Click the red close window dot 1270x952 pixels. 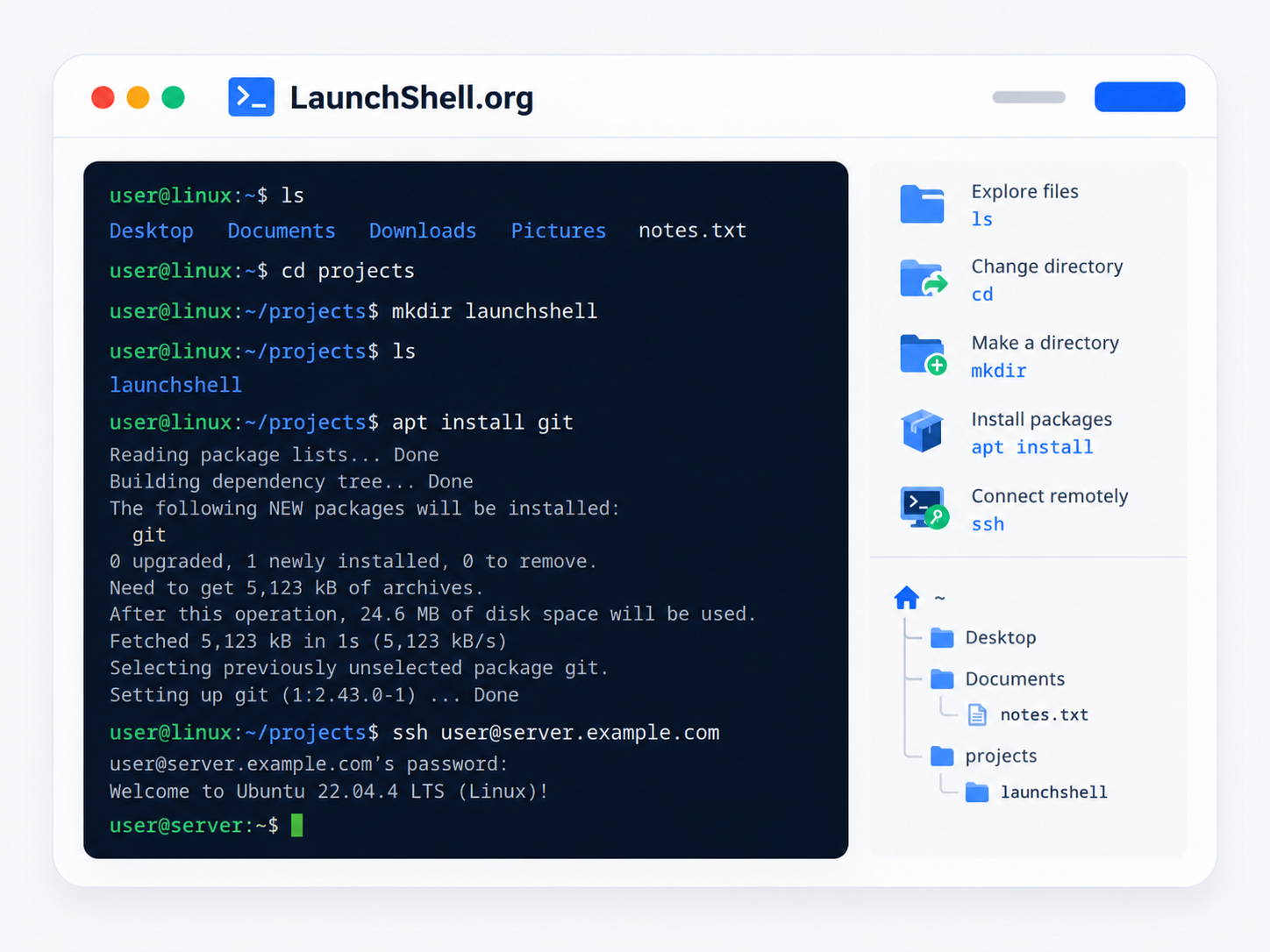(103, 97)
